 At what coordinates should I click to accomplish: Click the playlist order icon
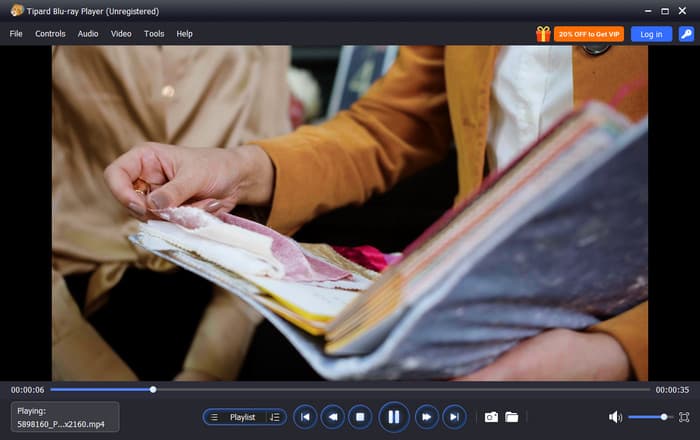275,417
